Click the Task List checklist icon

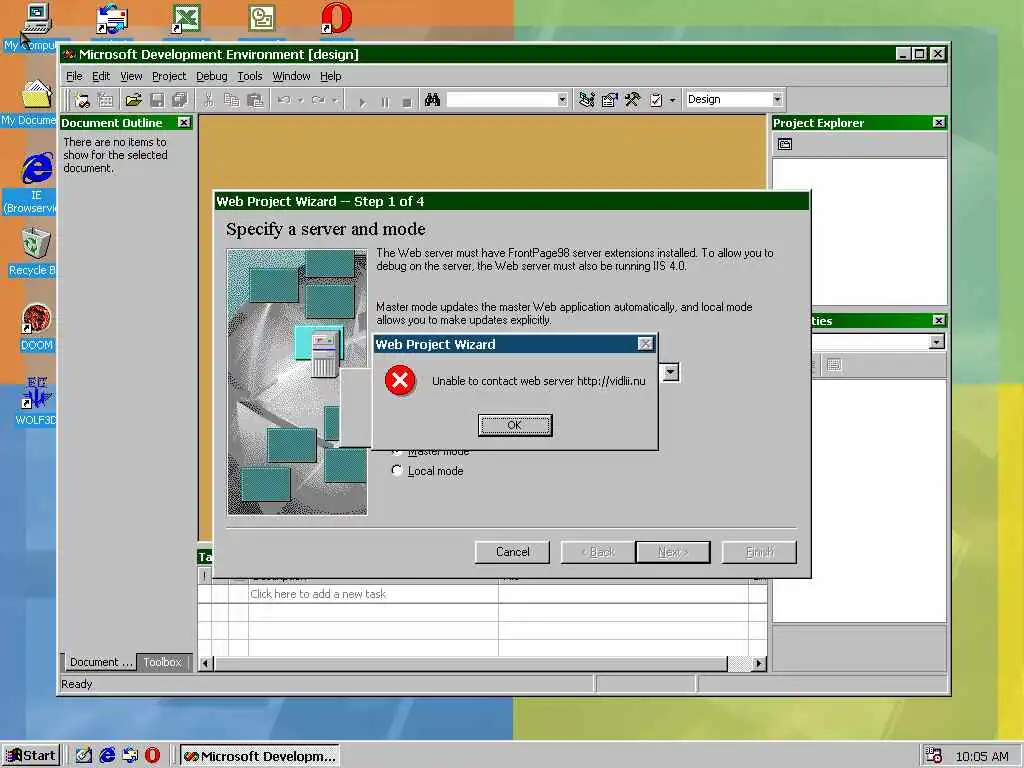coord(656,100)
